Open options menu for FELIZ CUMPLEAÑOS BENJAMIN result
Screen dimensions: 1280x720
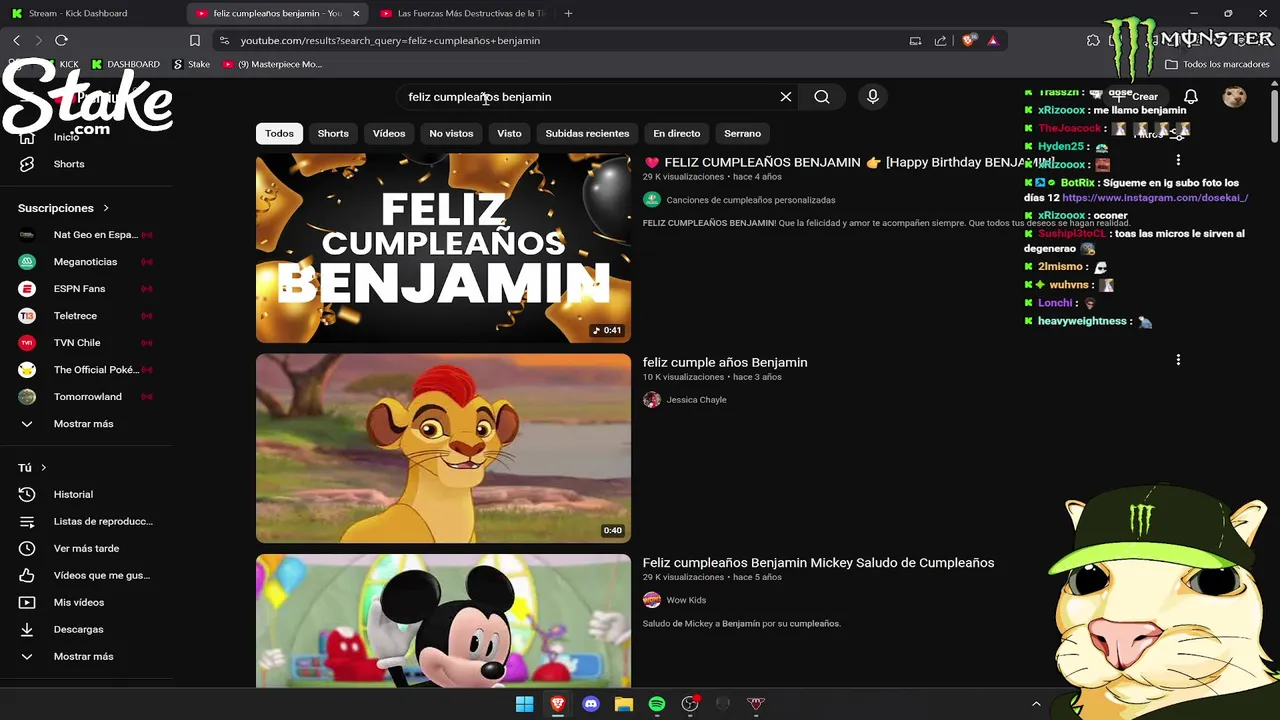(x=1178, y=160)
